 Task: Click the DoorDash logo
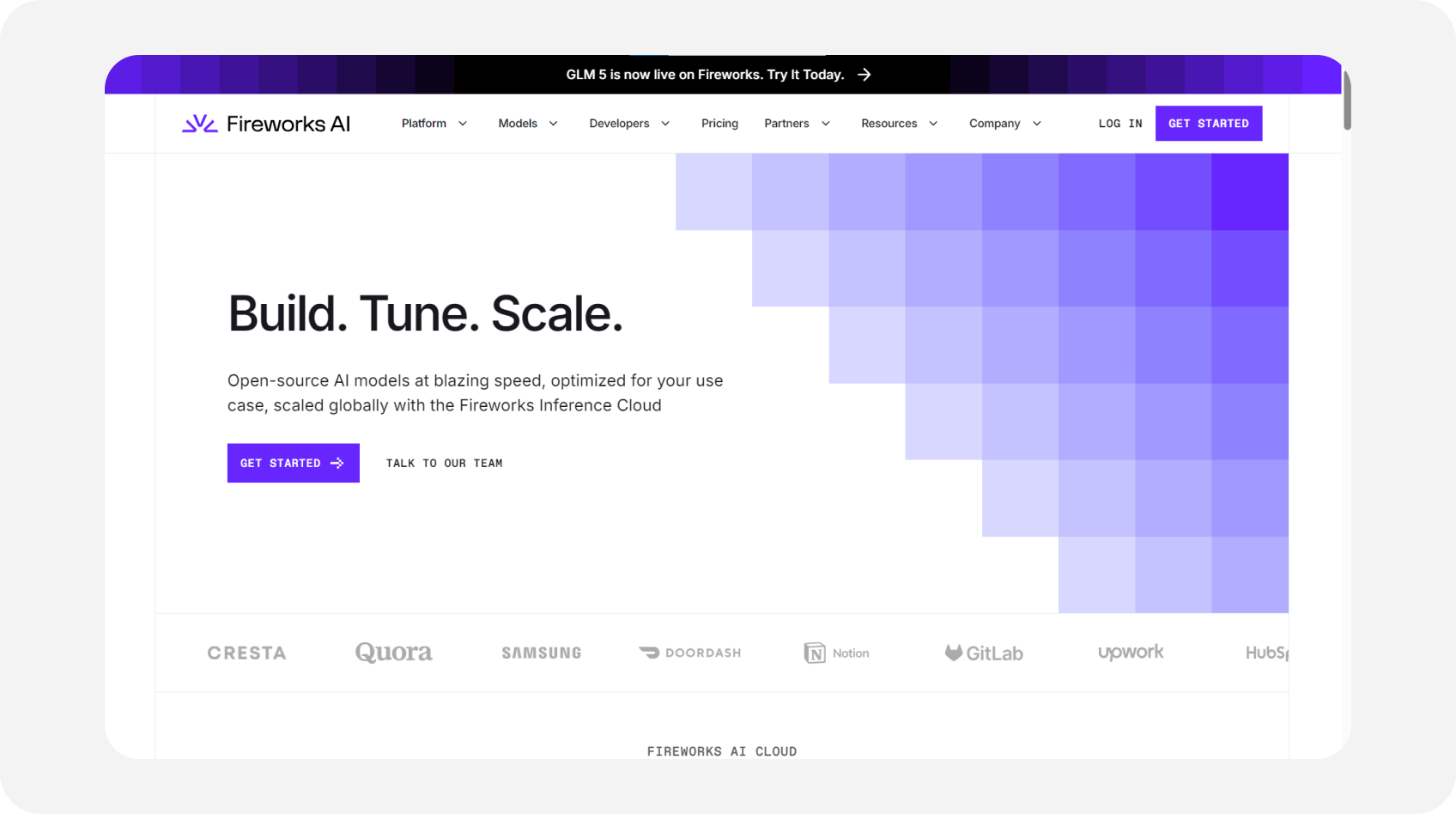(689, 653)
